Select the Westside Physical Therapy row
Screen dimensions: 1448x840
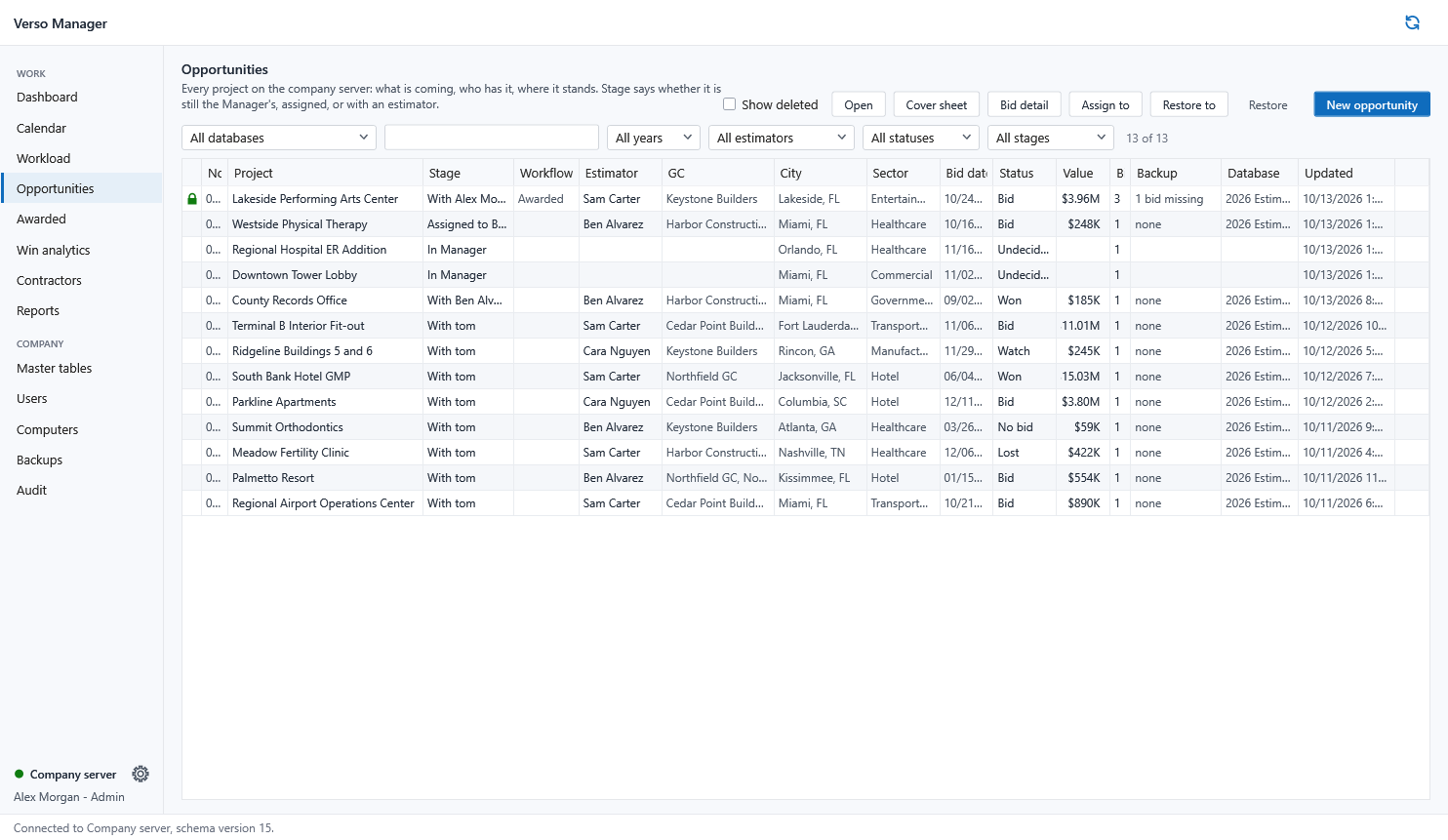pos(806,224)
